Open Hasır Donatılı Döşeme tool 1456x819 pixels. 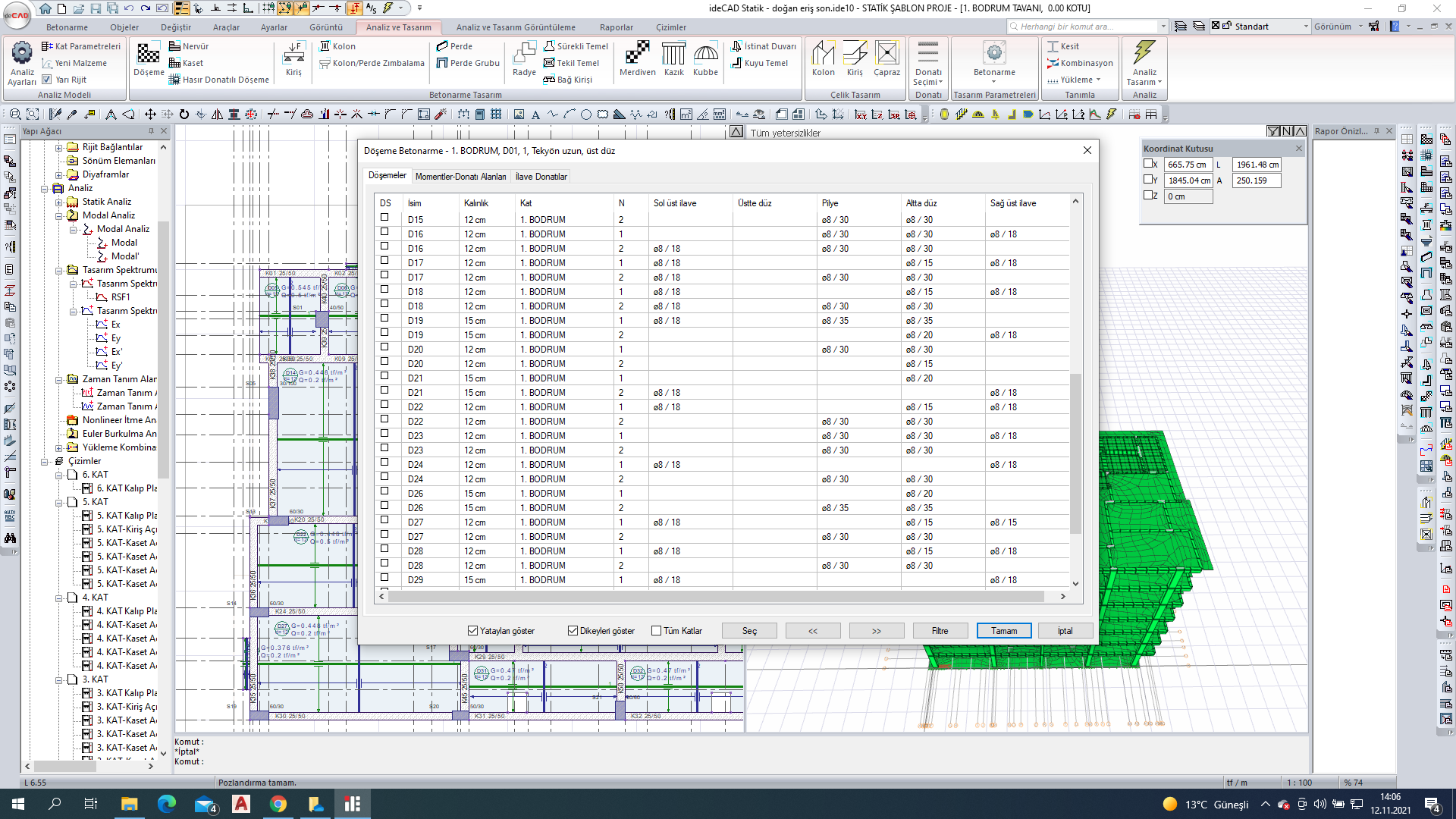coord(219,80)
